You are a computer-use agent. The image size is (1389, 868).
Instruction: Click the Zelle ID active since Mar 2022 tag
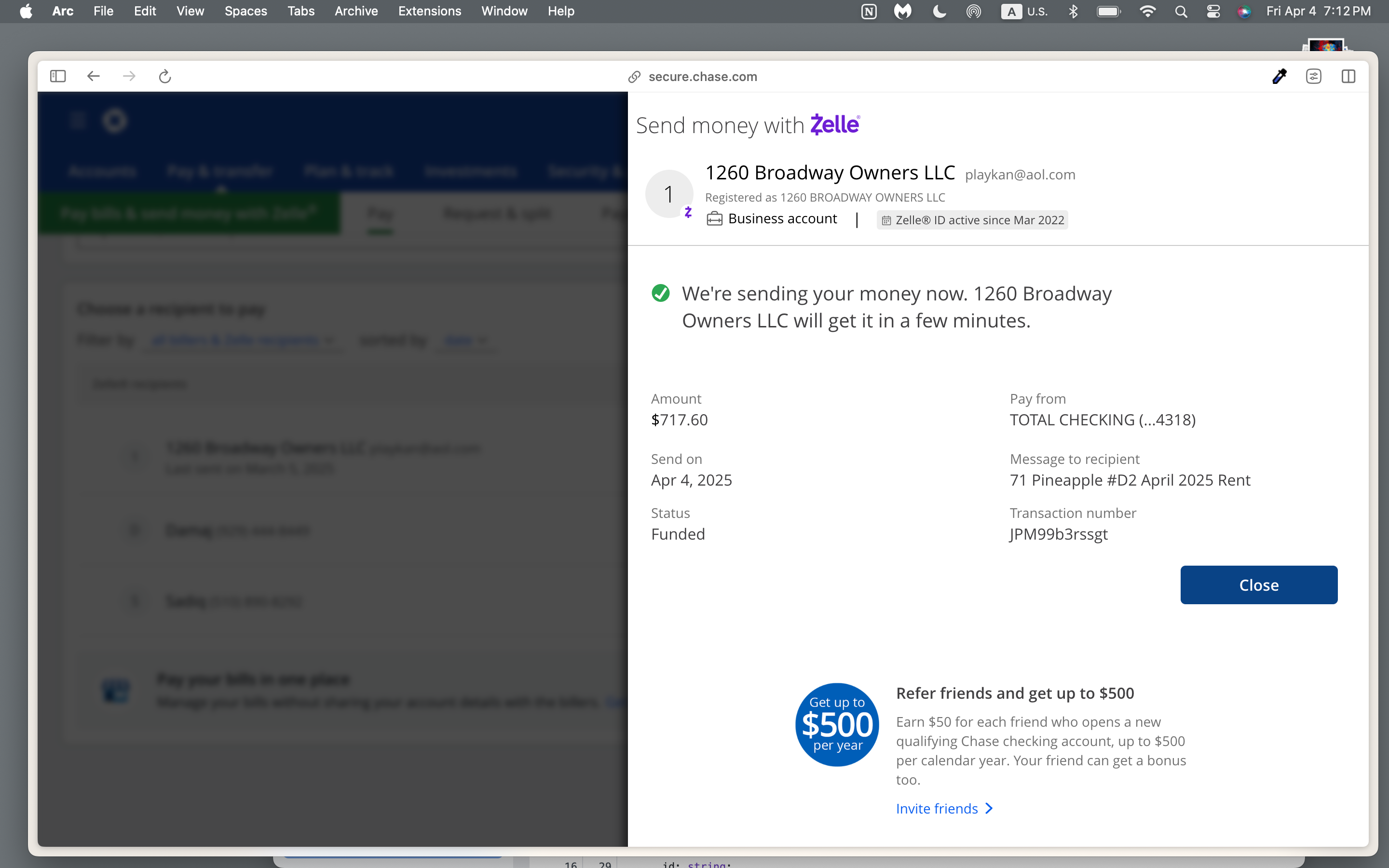click(x=972, y=220)
